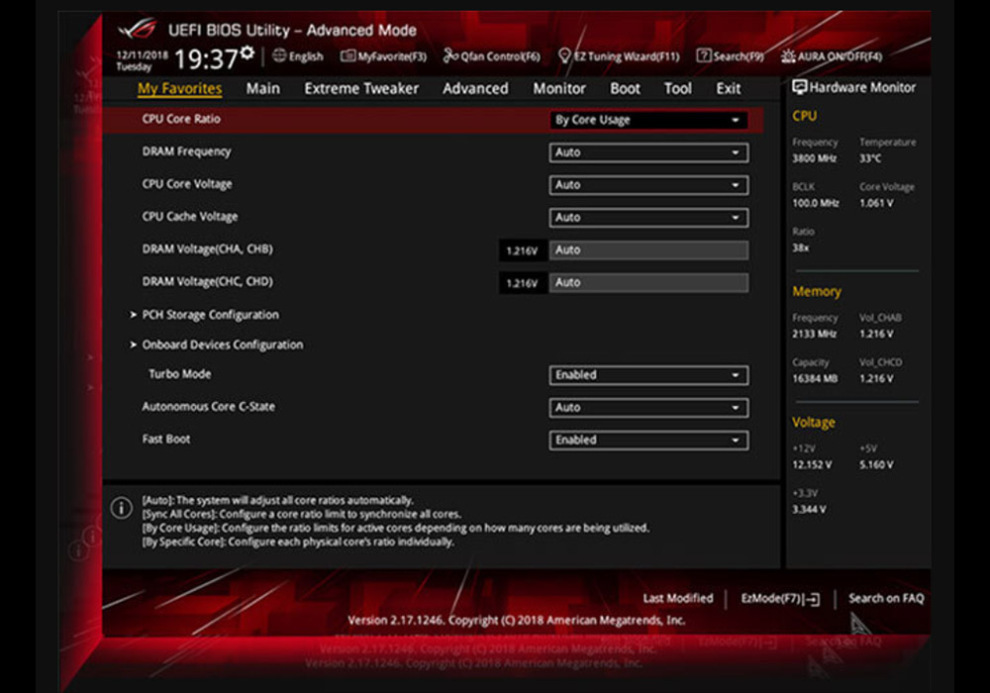Click the 16384 MB capacity value
Viewport: 990px width, 693px height.
pos(815,379)
